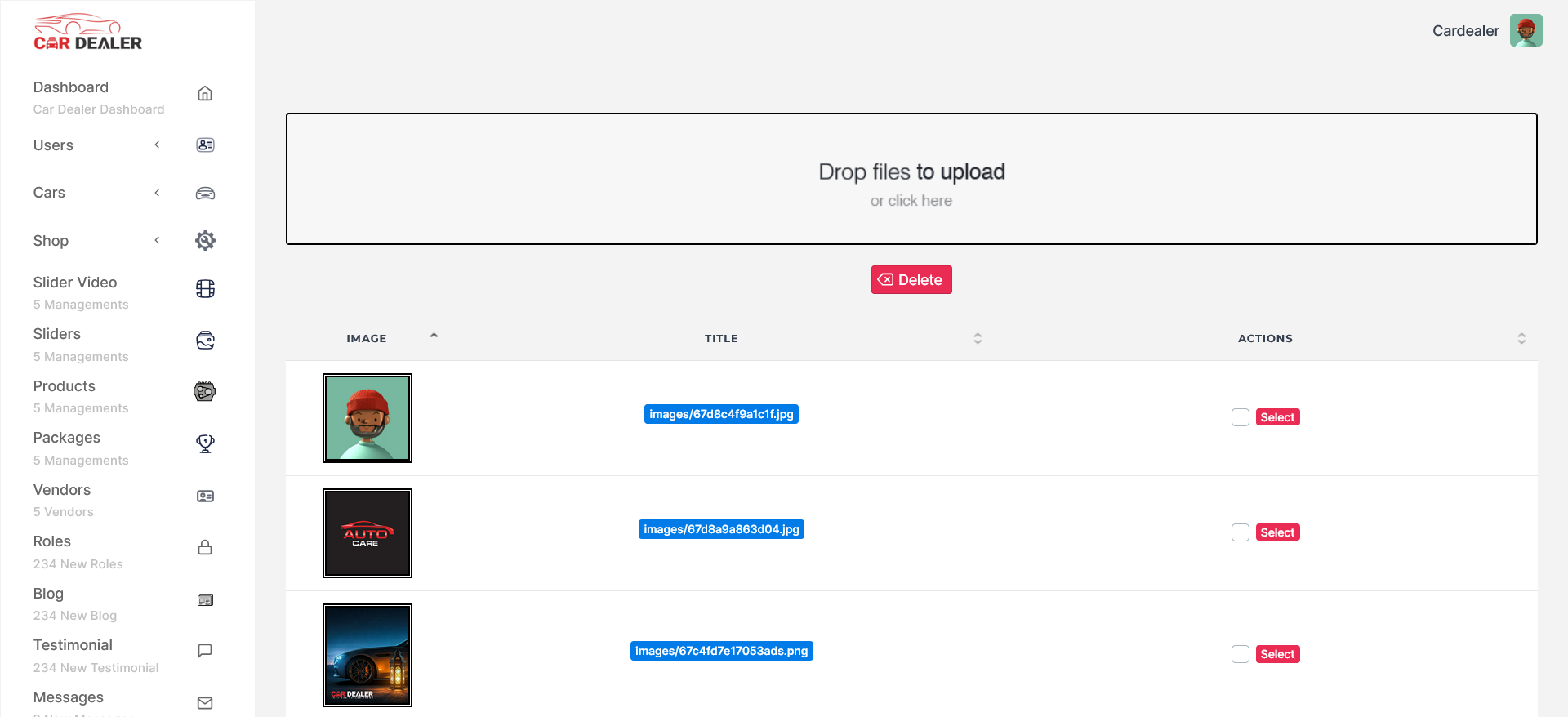This screenshot has height=717, width=1568.
Task: Open the Auto Care logo thumbnail
Action: pyautogui.click(x=367, y=533)
